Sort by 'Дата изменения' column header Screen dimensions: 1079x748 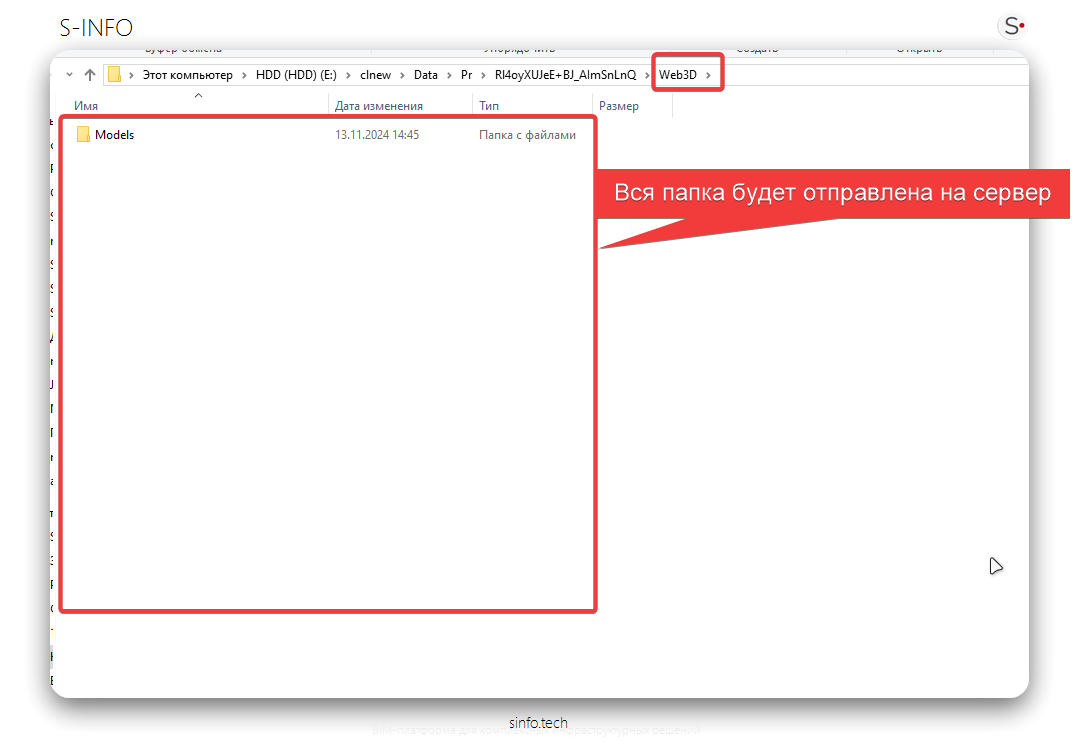click(378, 106)
